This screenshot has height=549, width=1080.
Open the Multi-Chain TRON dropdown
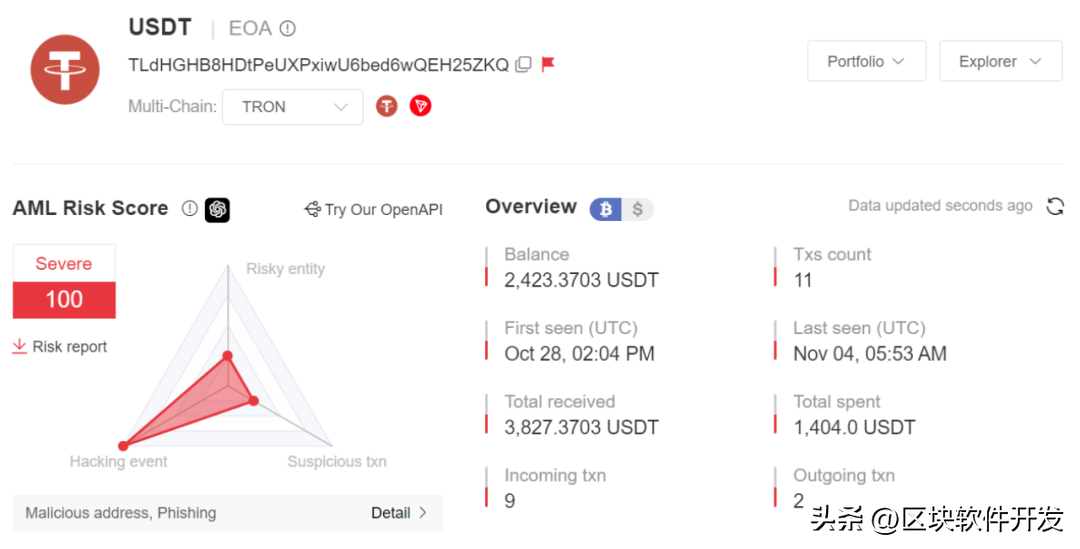(293, 107)
